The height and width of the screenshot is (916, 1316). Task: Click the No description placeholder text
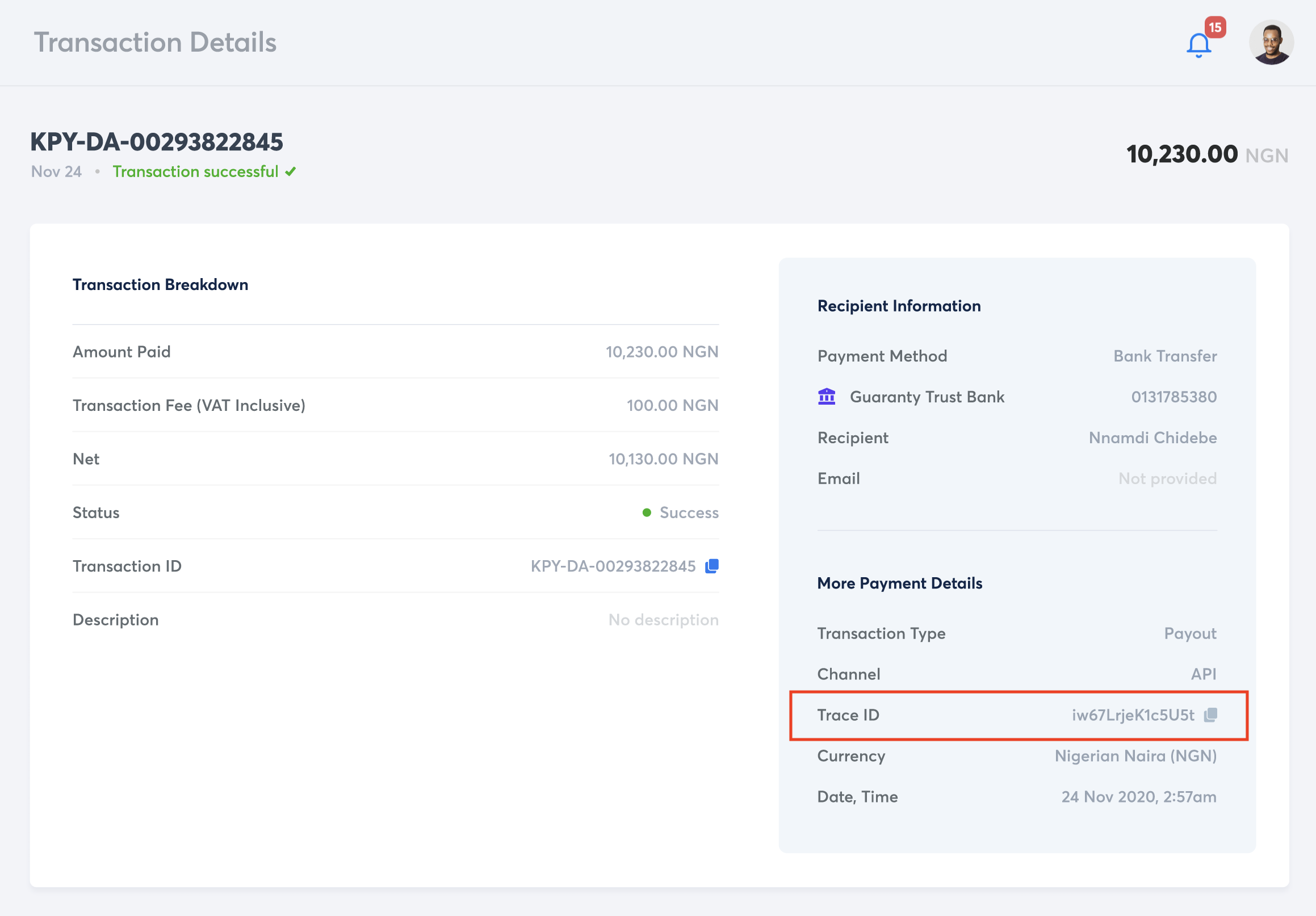[x=663, y=620]
